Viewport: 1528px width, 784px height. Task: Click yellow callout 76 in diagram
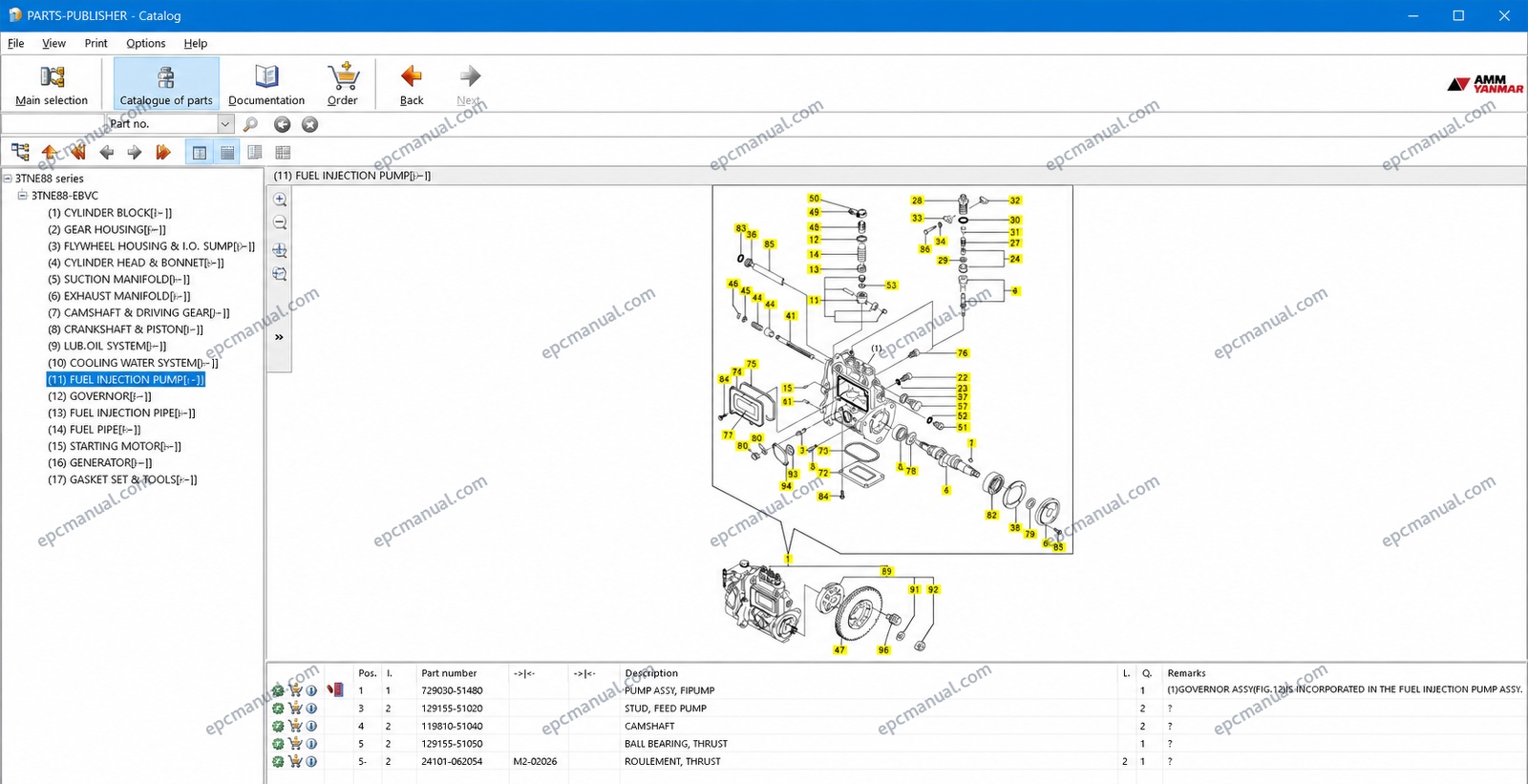963,353
